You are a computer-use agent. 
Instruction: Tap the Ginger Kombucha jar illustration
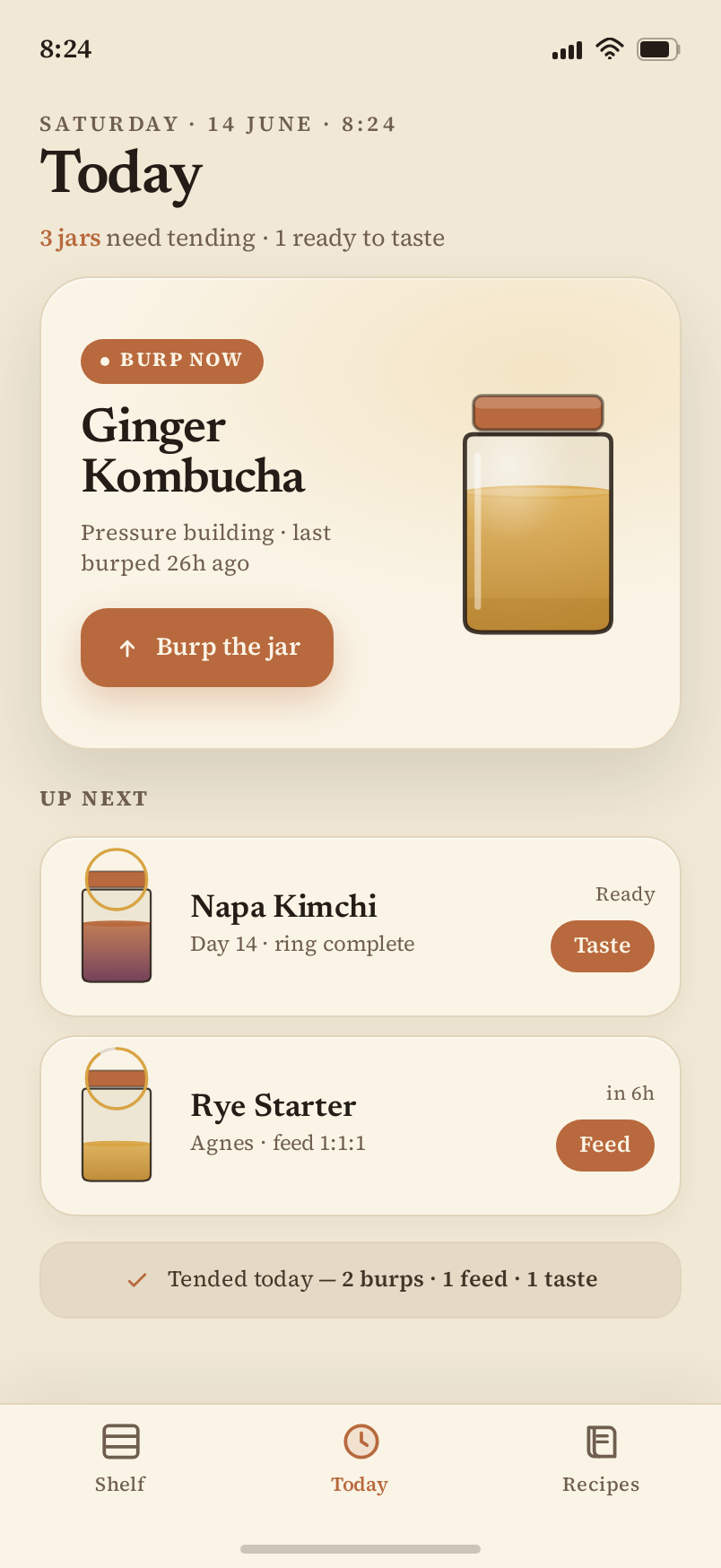pos(538,514)
